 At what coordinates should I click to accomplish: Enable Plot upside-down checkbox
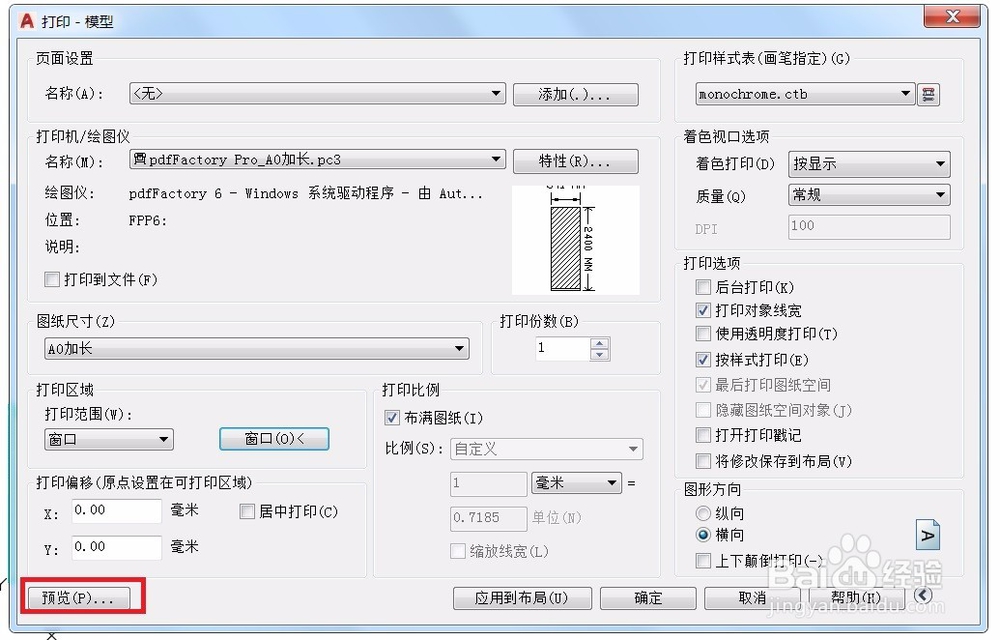point(703,561)
